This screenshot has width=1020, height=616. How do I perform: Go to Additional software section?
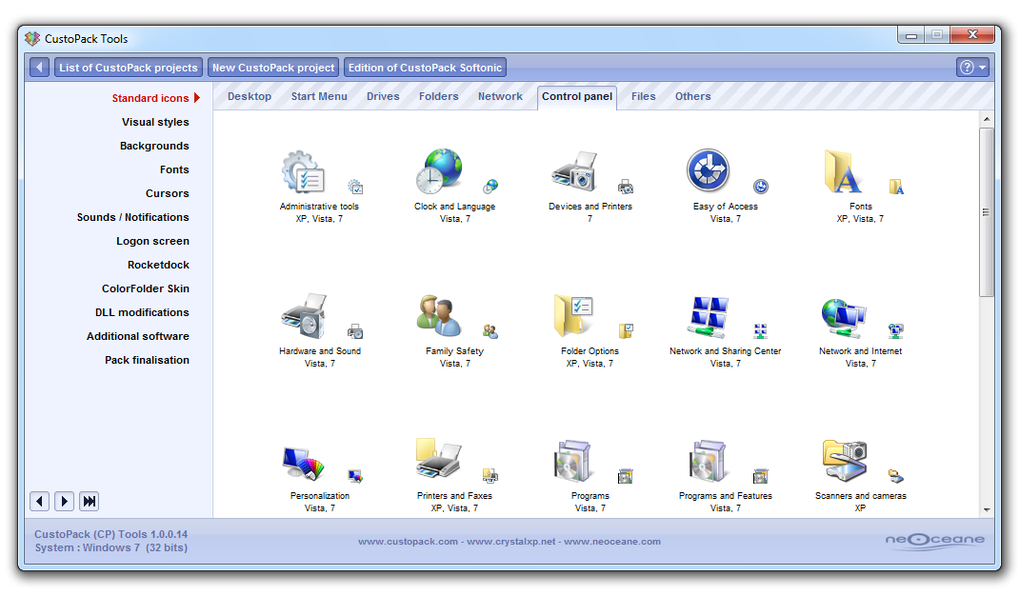[138, 336]
